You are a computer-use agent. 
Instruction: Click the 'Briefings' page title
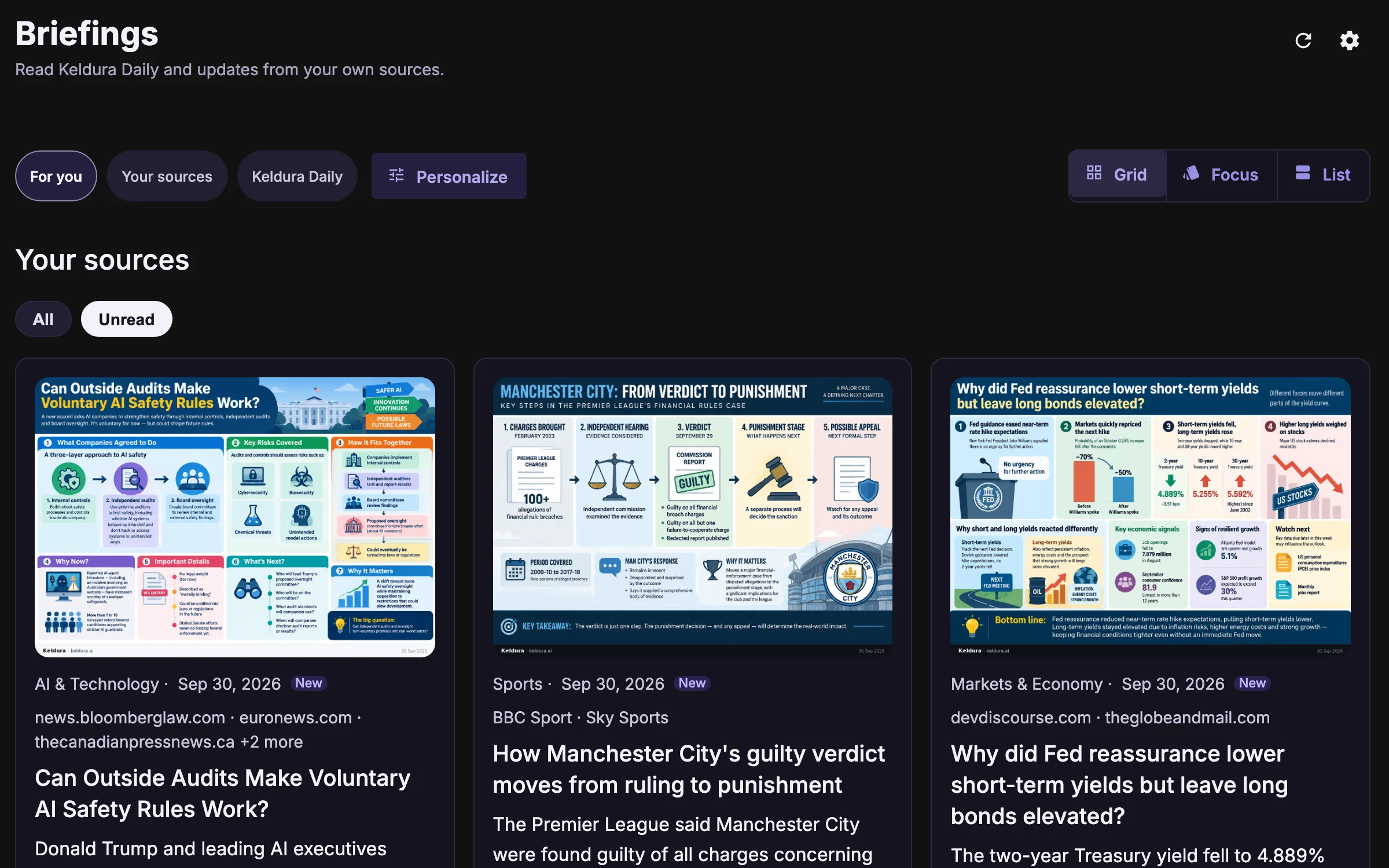(87, 34)
